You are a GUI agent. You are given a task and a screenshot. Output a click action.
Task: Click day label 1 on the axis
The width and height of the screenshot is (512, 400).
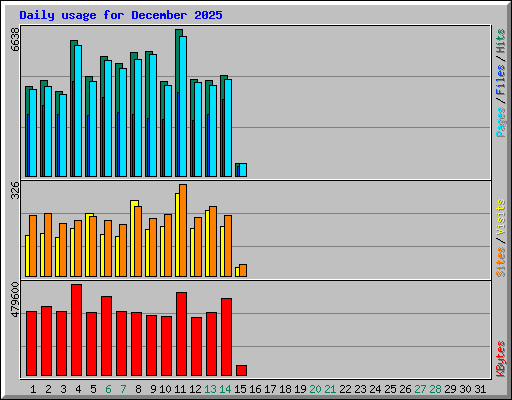(33, 389)
